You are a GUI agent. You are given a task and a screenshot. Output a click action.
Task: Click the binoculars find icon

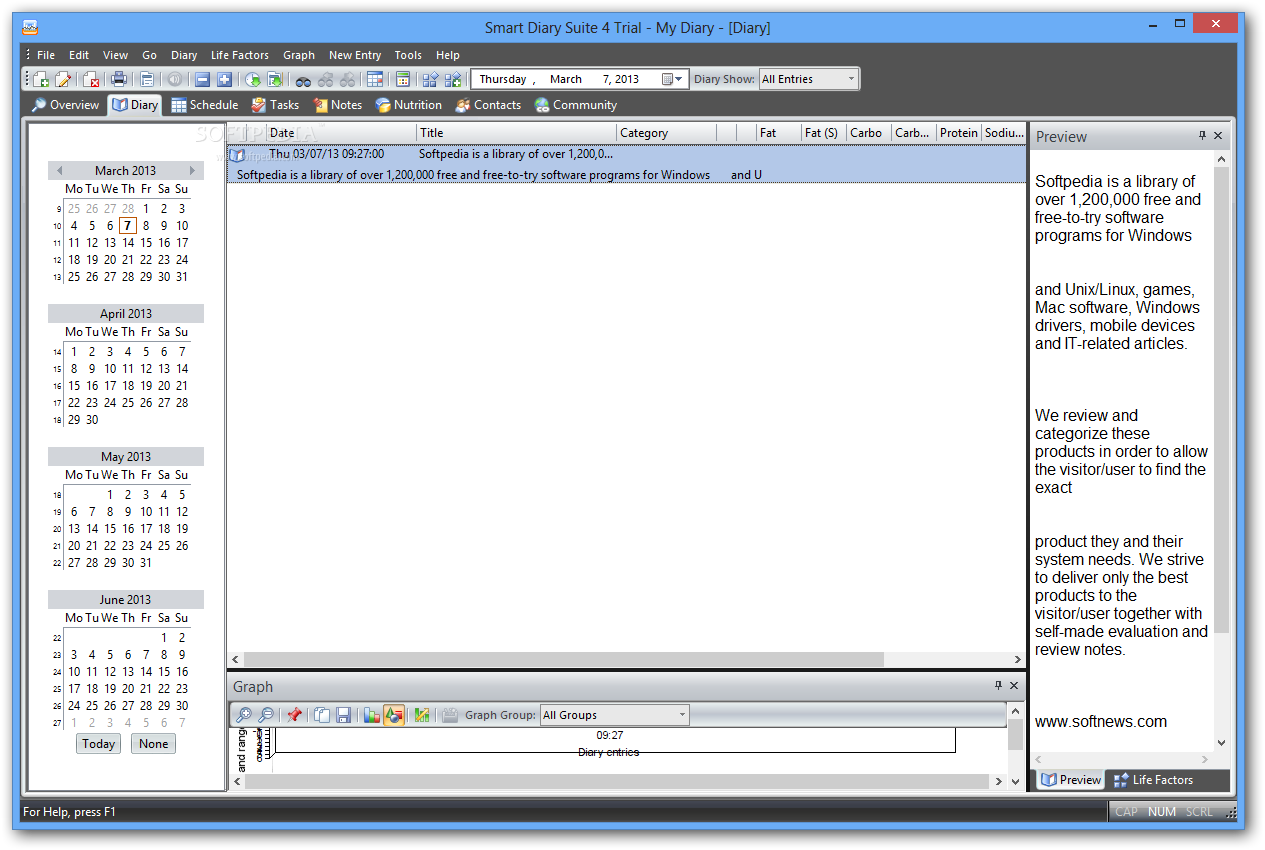(x=302, y=80)
